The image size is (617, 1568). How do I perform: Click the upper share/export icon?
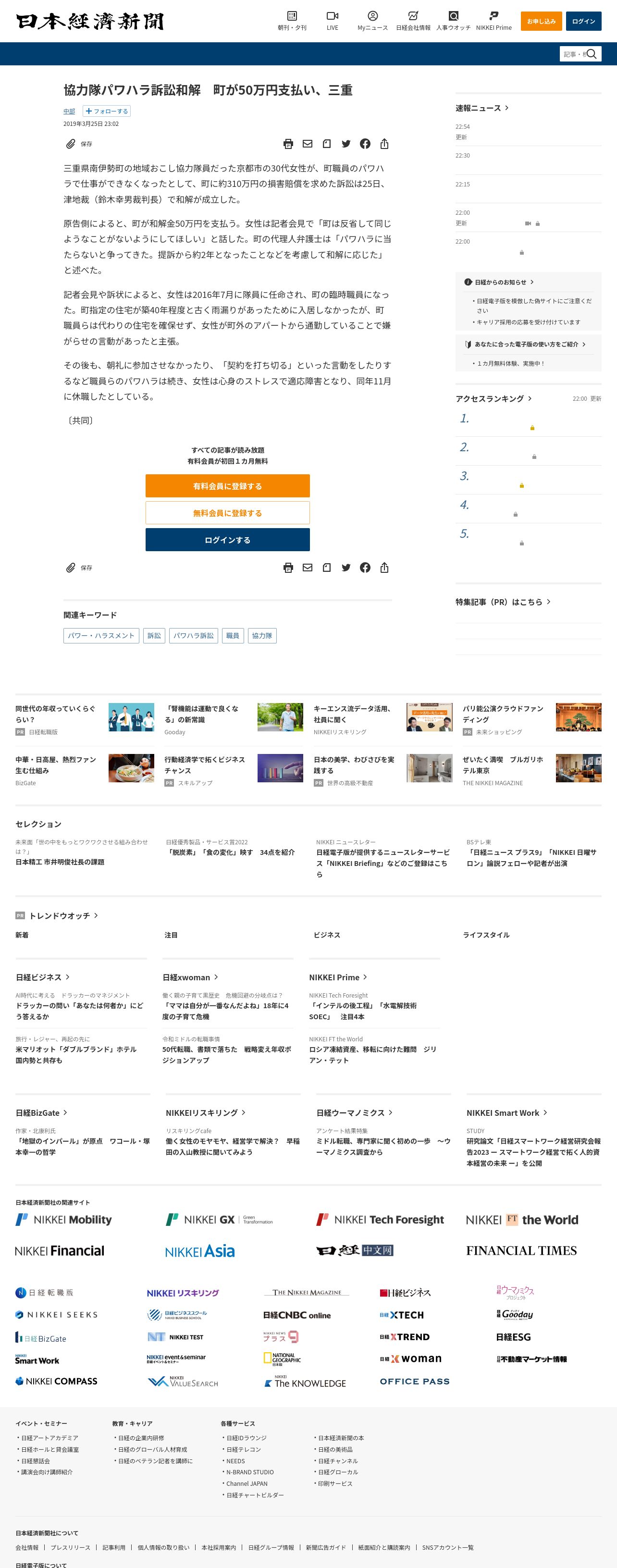[x=384, y=144]
